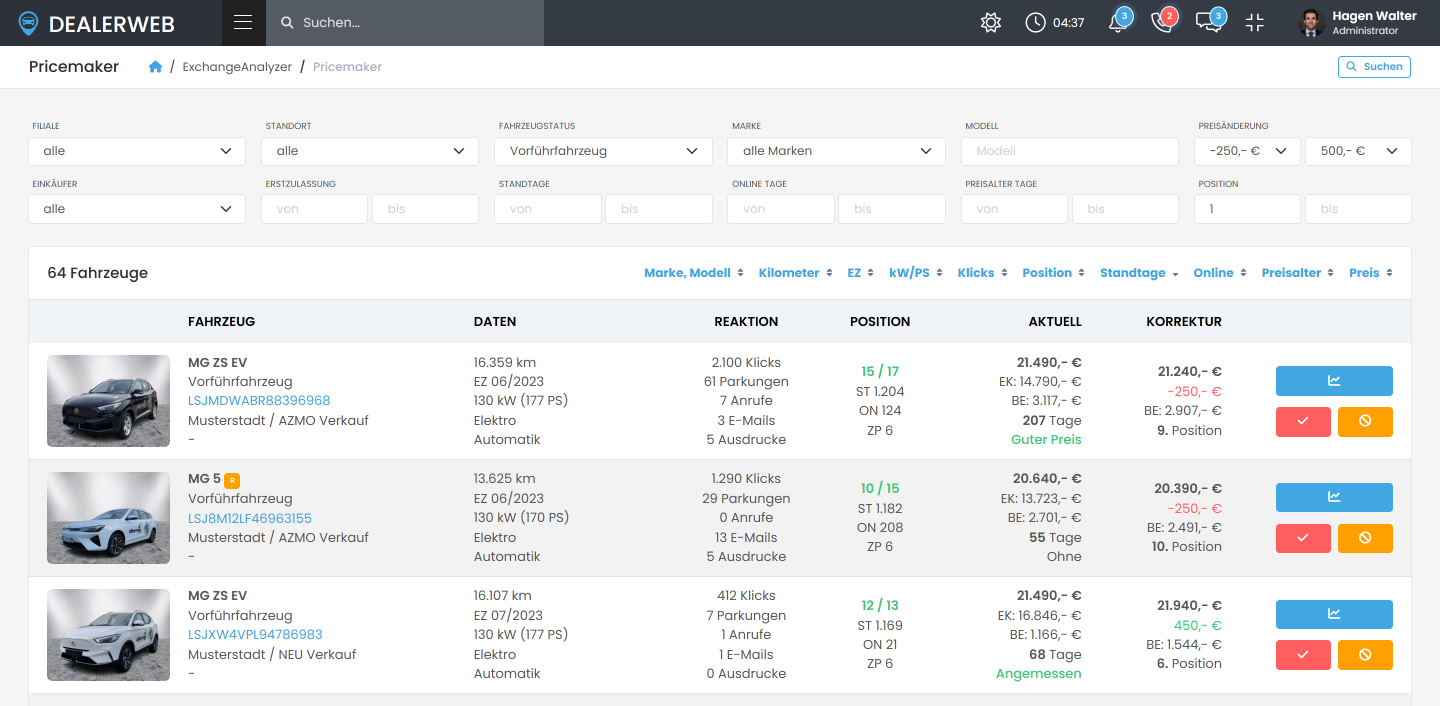Open the 500 € Preisänderung dropdown
The height and width of the screenshot is (706, 1440).
point(1358,151)
